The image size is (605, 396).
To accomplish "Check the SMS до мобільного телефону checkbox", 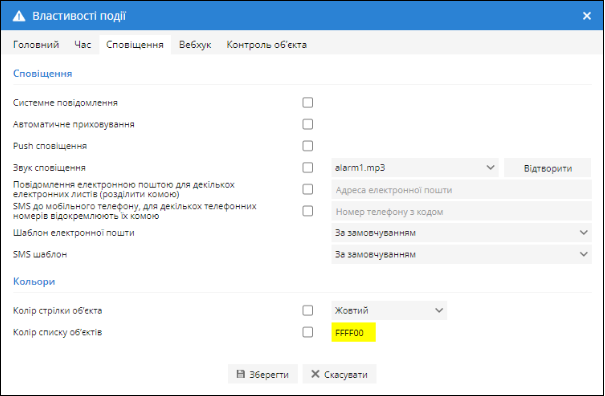I will (x=308, y=211).
